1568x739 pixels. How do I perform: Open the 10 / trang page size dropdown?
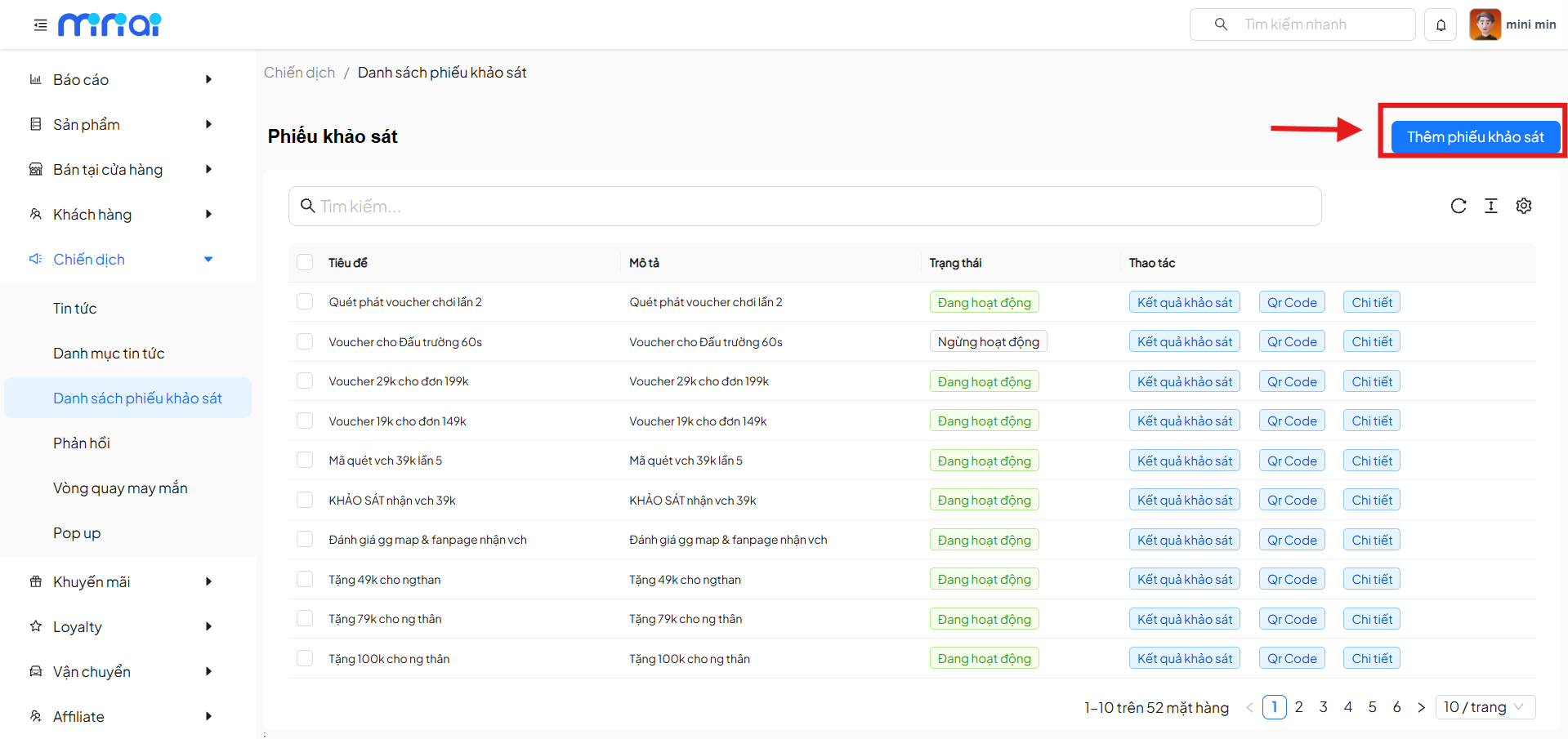(x=1485, y=707)
